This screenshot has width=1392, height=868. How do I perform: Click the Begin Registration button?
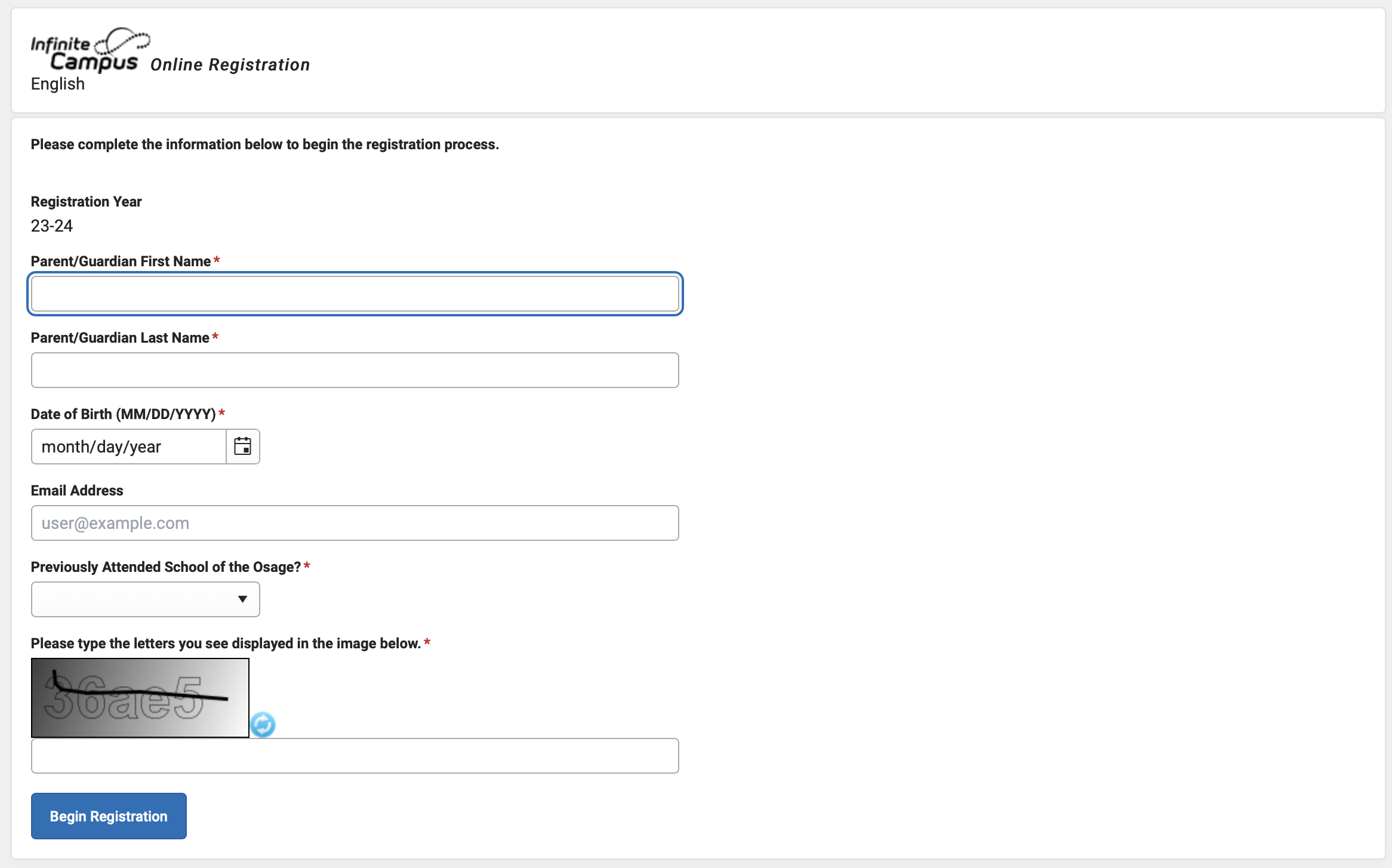point(109,816)
